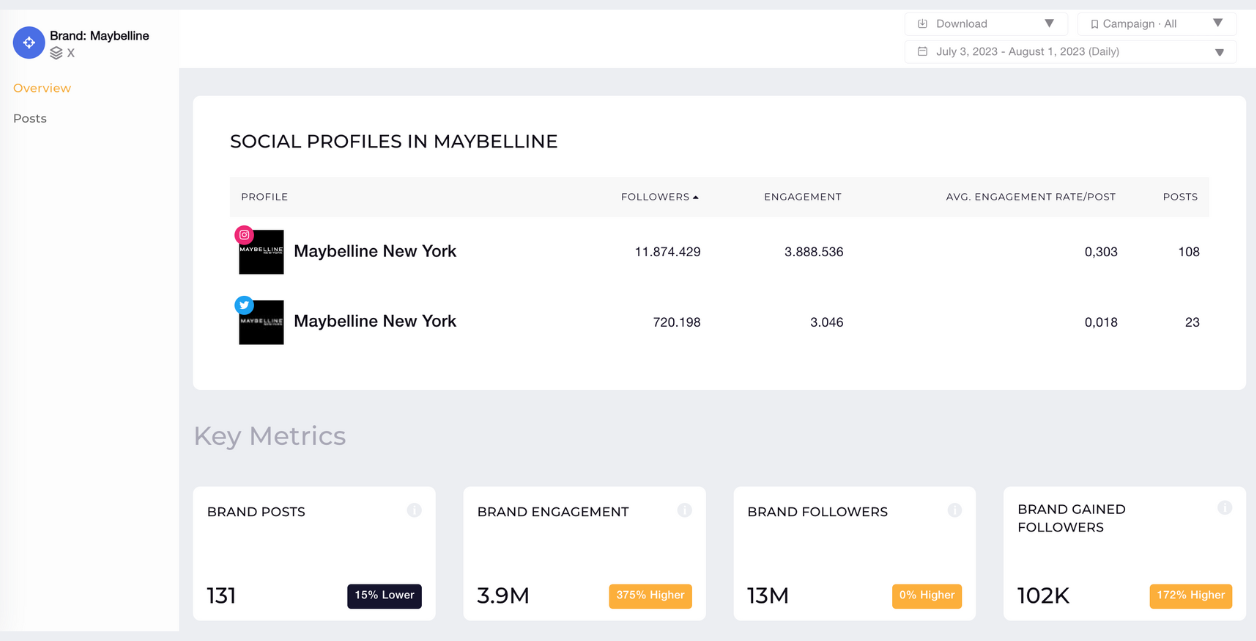Go to the Overview section
Screen dimensions: 1256x641
click(42, 88)
